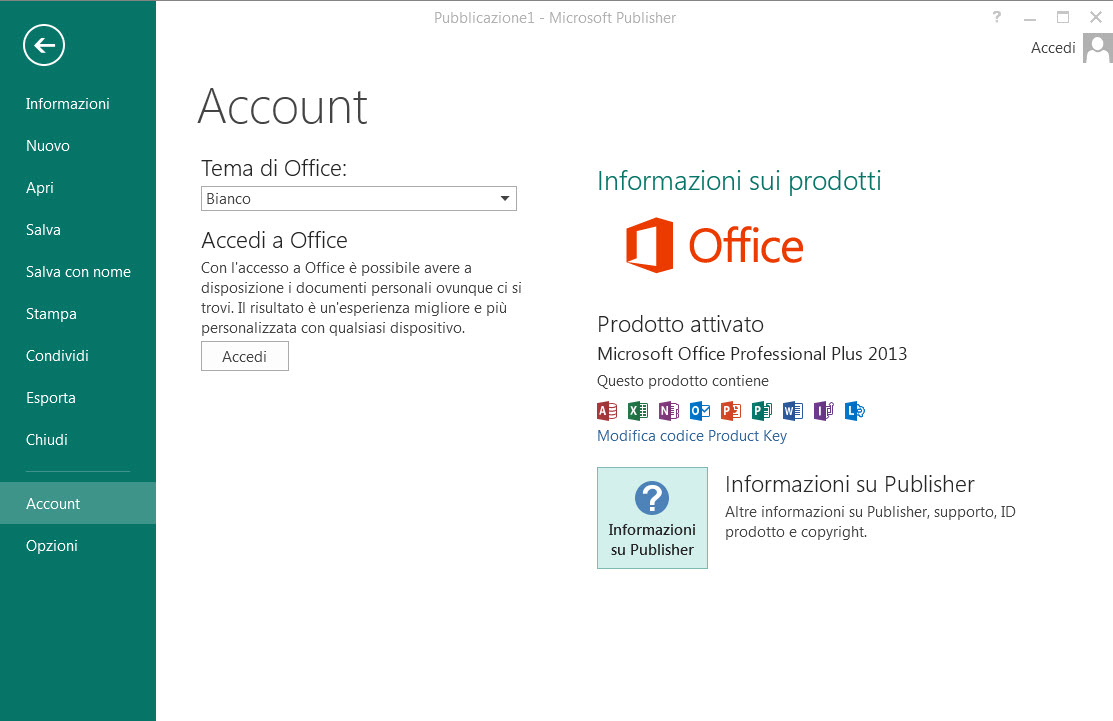
Task: Click the Bianco theme combo box
Action: coord(358,199)
